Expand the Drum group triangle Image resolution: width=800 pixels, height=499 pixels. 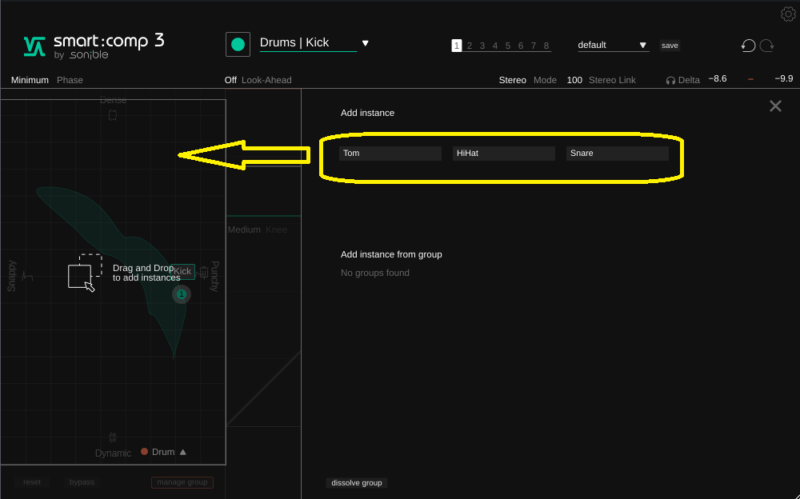pyautogui.click(x=183, y=452)
